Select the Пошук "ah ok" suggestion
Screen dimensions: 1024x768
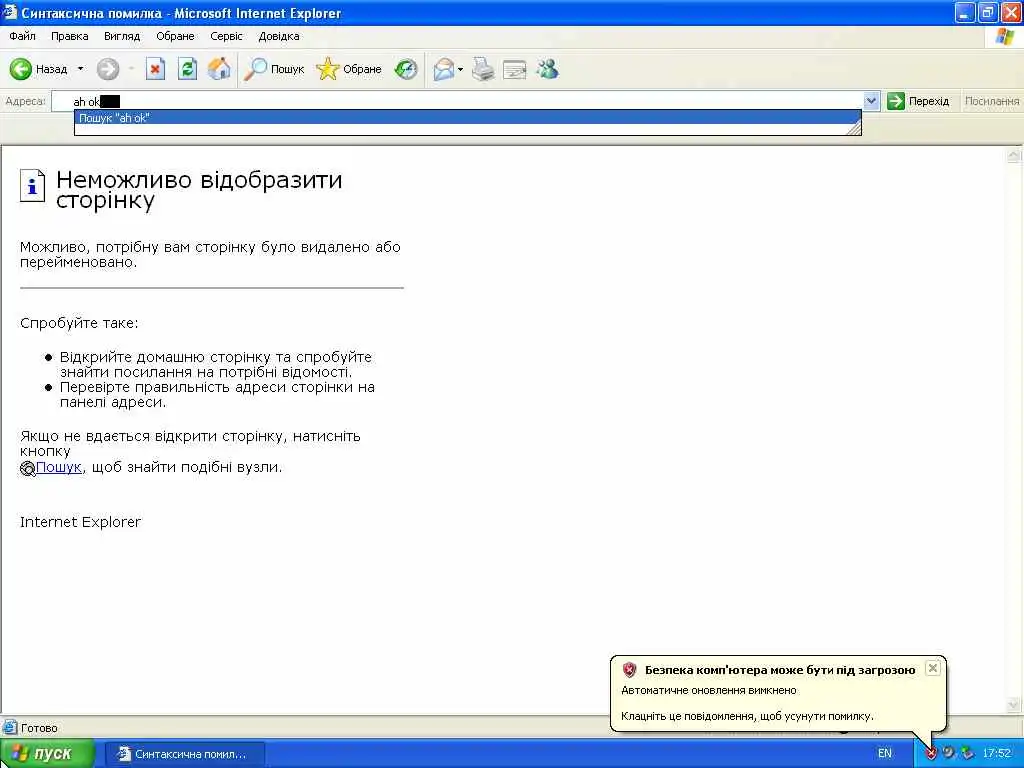[x=468, y=118]
